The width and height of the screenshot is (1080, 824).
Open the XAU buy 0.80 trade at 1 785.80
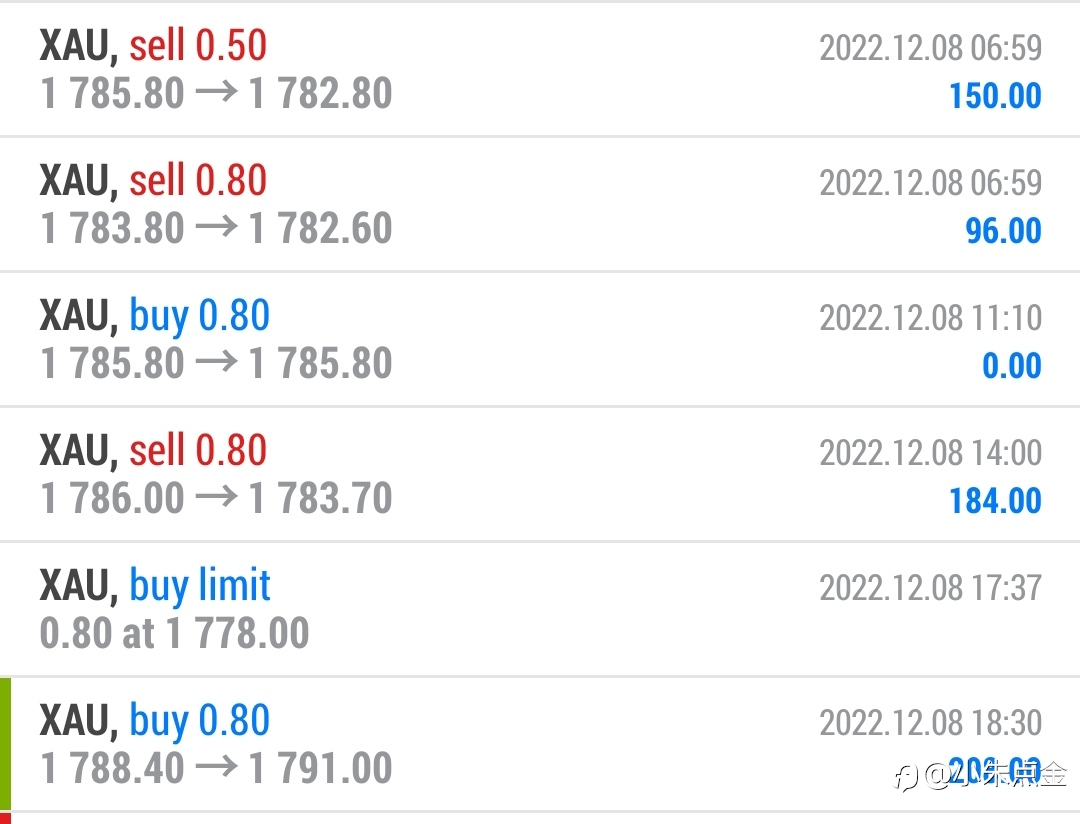pyautogui.click(x=540, y=339)
